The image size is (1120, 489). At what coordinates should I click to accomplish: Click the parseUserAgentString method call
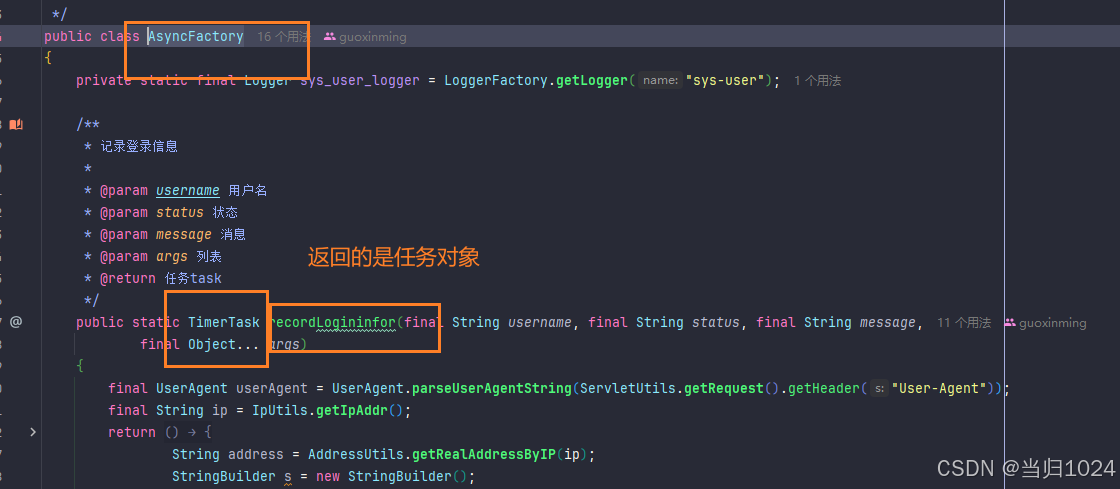tap(492, 388)
